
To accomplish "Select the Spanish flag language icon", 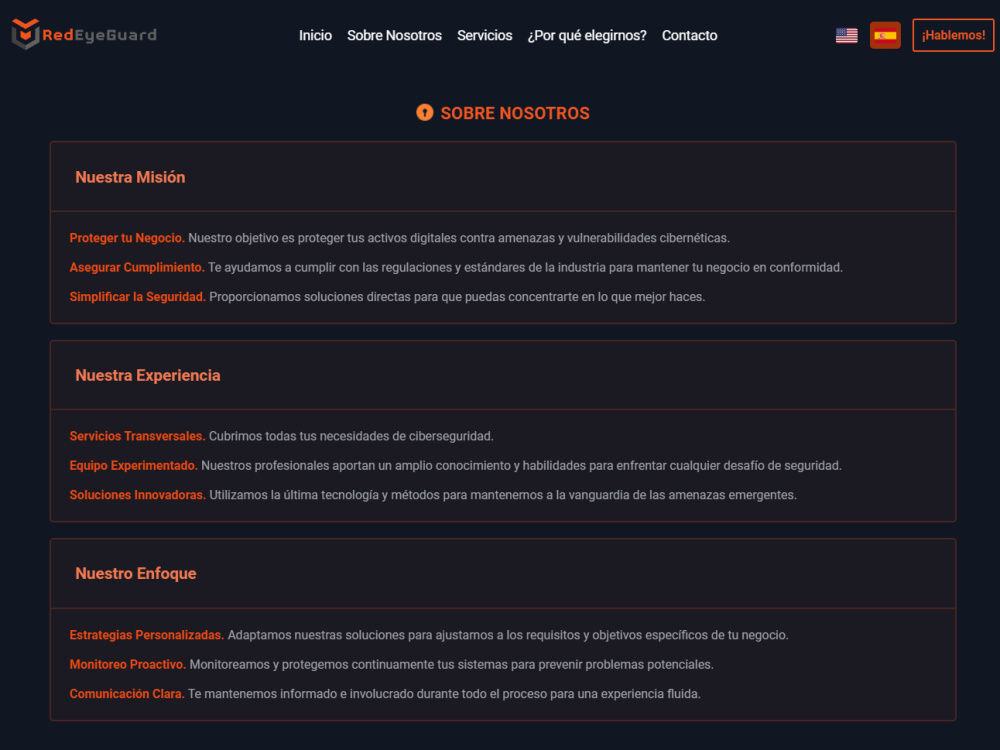I will [x=885, y=36].
